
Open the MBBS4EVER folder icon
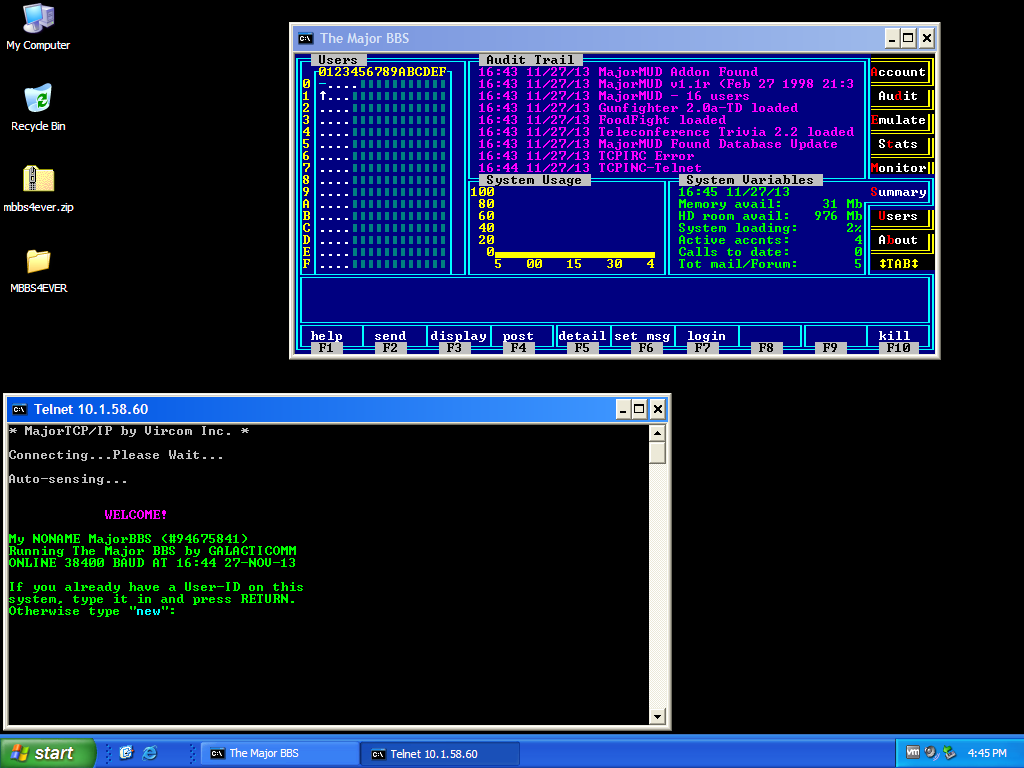coord(38,261)
